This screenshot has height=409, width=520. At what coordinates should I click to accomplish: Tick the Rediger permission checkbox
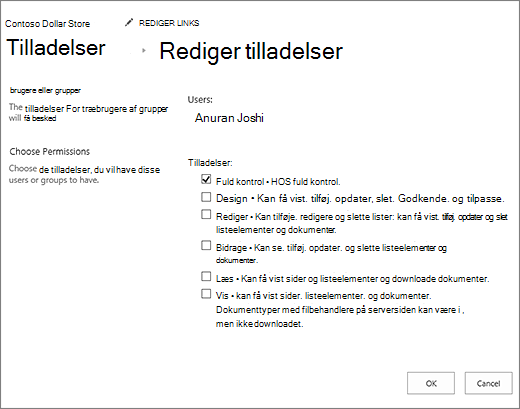206,214
